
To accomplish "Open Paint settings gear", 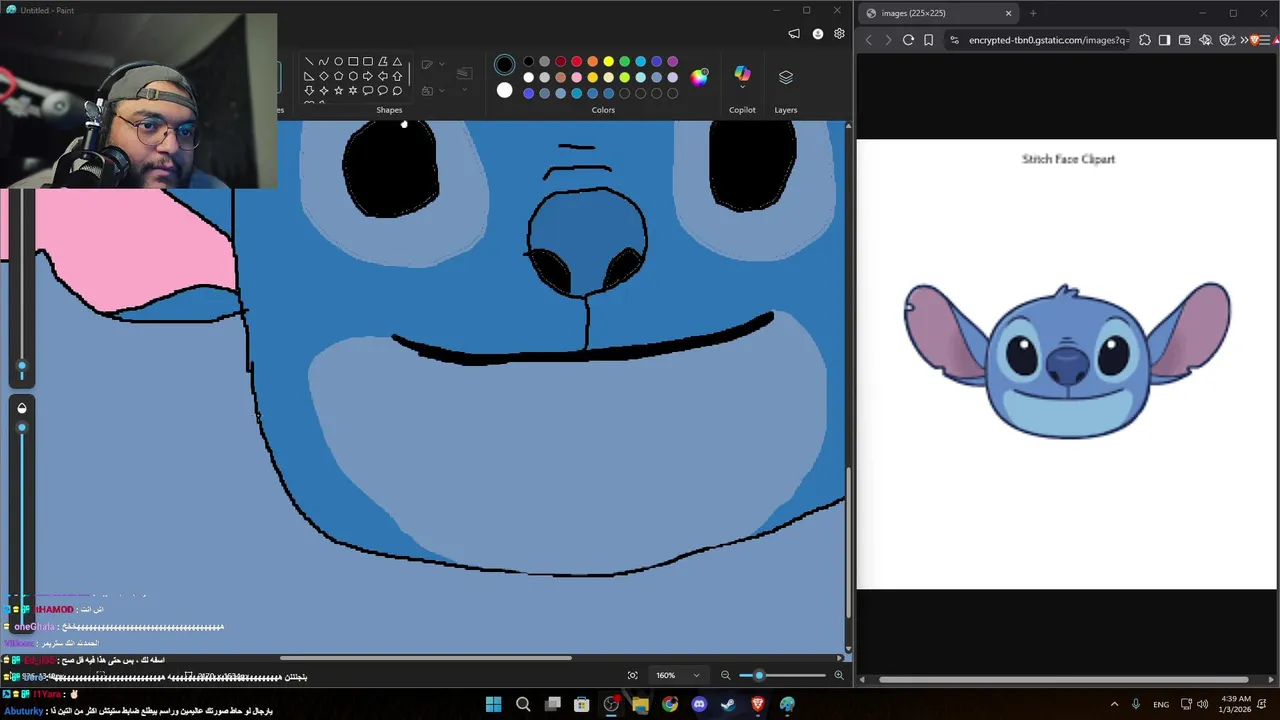I will tap(839, 34).
